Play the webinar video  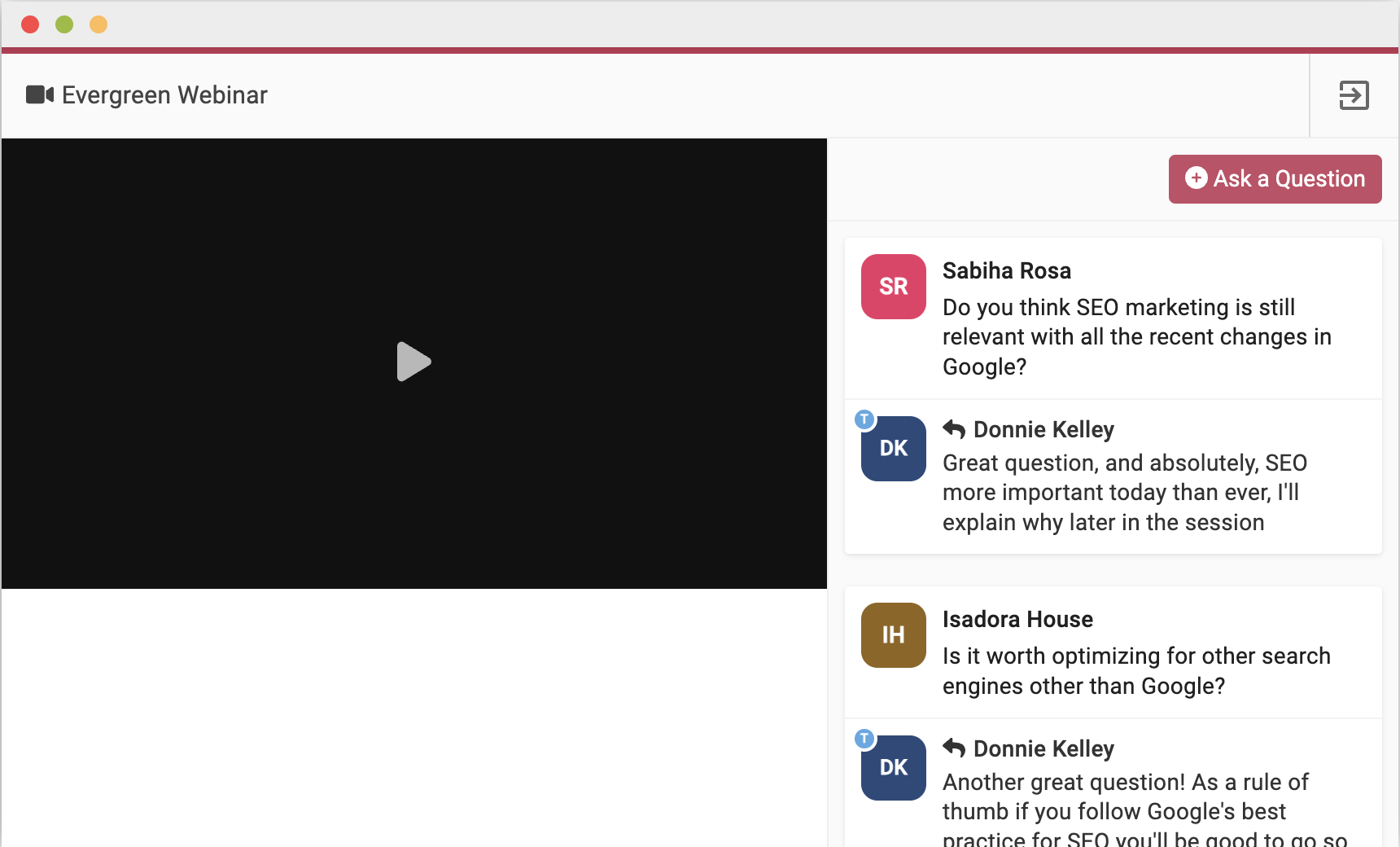tap(413, 362)
